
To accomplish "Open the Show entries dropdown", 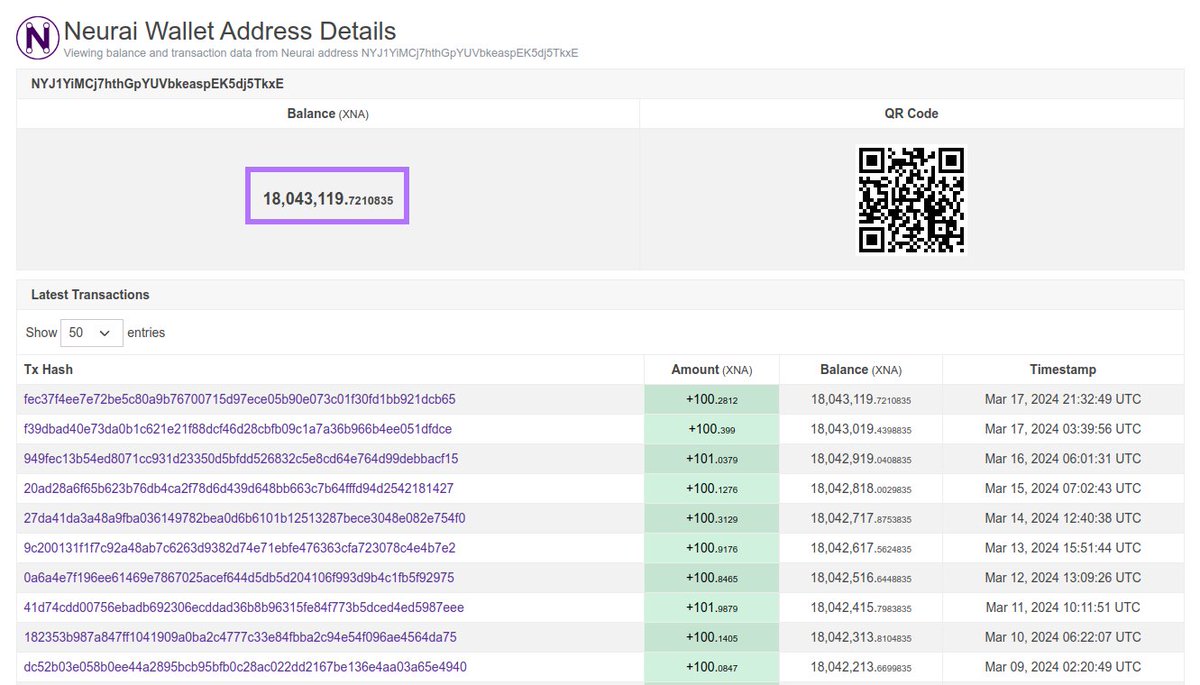I will point(92,333).
